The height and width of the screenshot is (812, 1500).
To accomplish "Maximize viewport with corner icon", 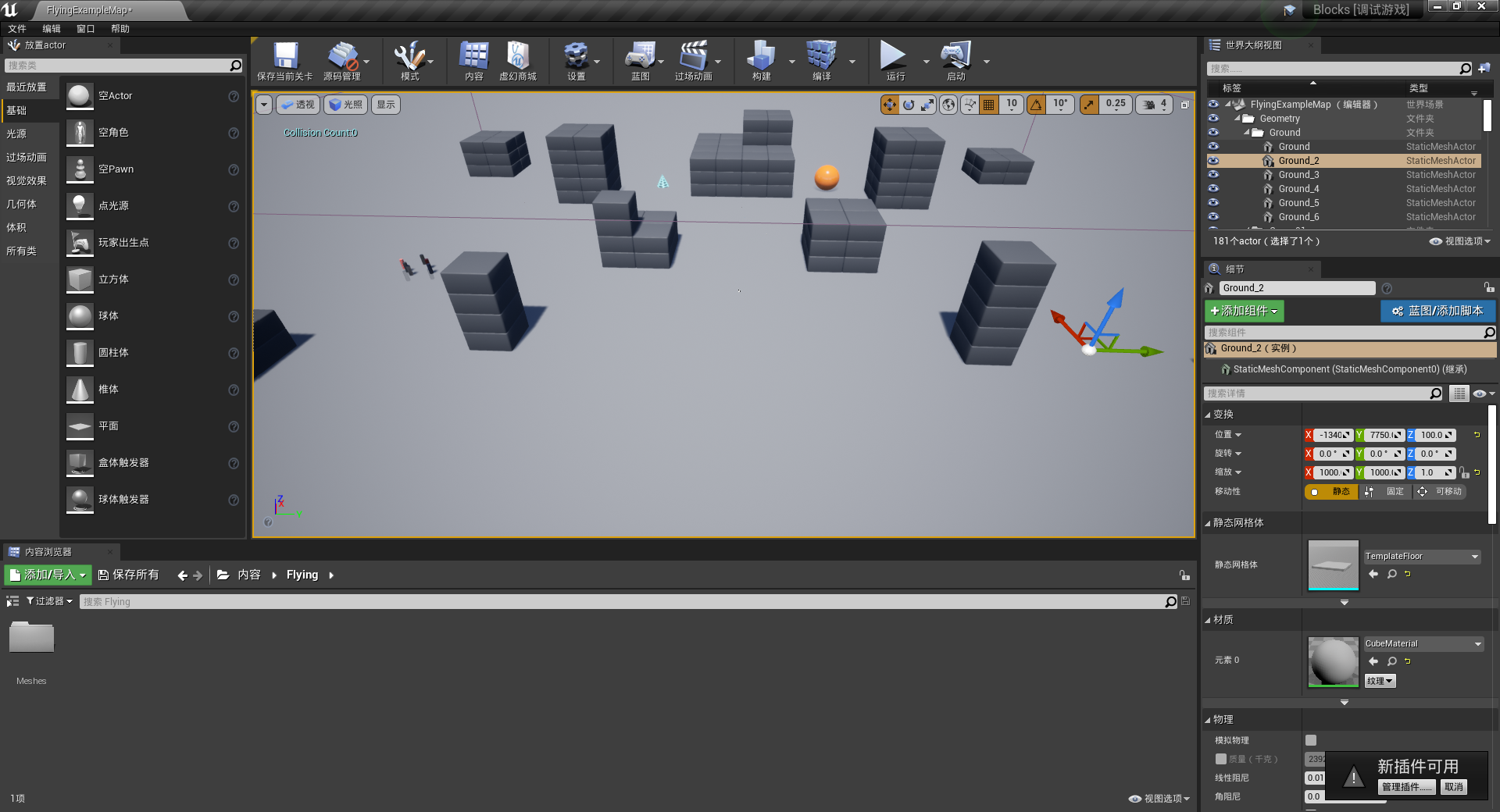I will pyautogui.click(x=1184, y=105).
